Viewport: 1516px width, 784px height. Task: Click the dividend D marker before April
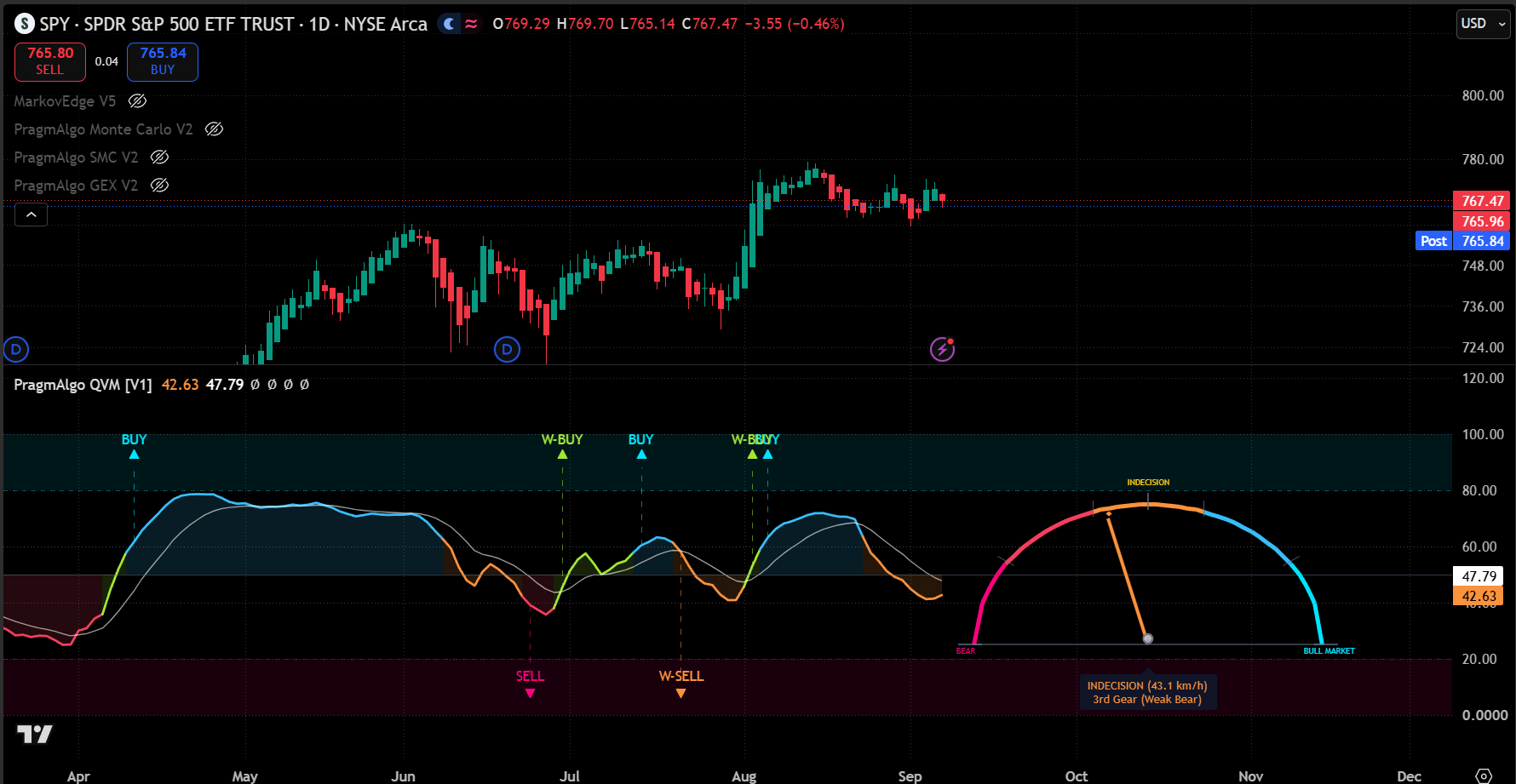[16, 349]
